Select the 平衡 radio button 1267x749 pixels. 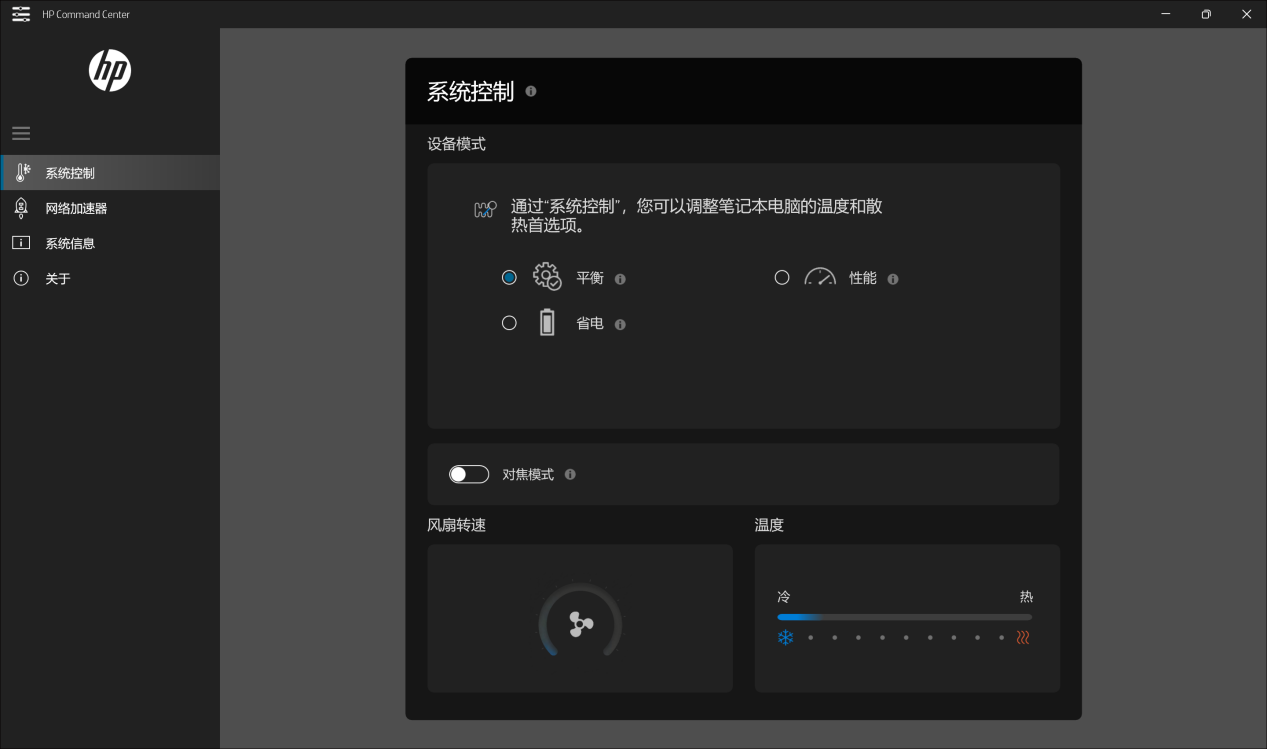(509, 277)
